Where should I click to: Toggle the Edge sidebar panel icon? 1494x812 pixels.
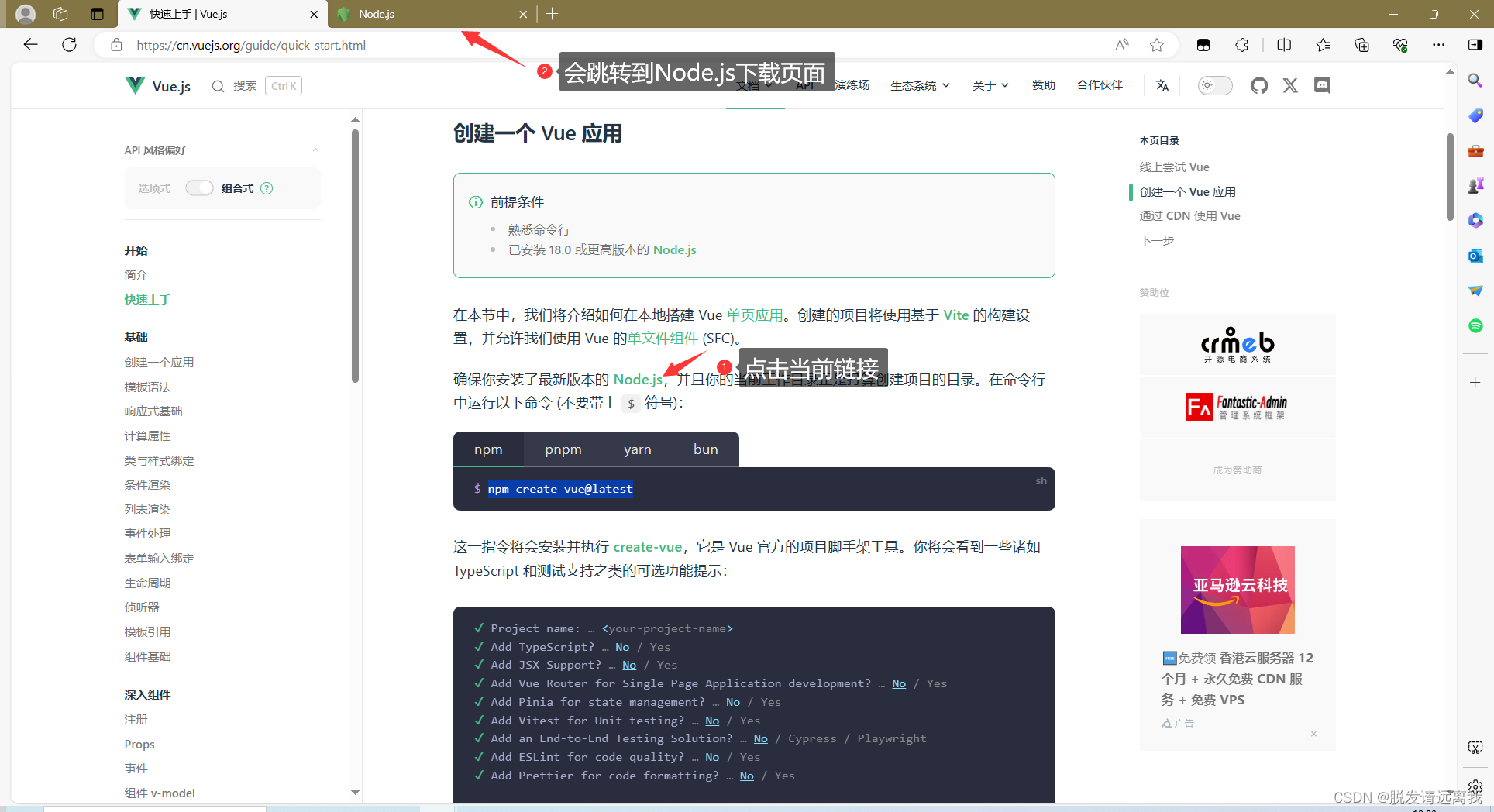(x=1475, y=45)
